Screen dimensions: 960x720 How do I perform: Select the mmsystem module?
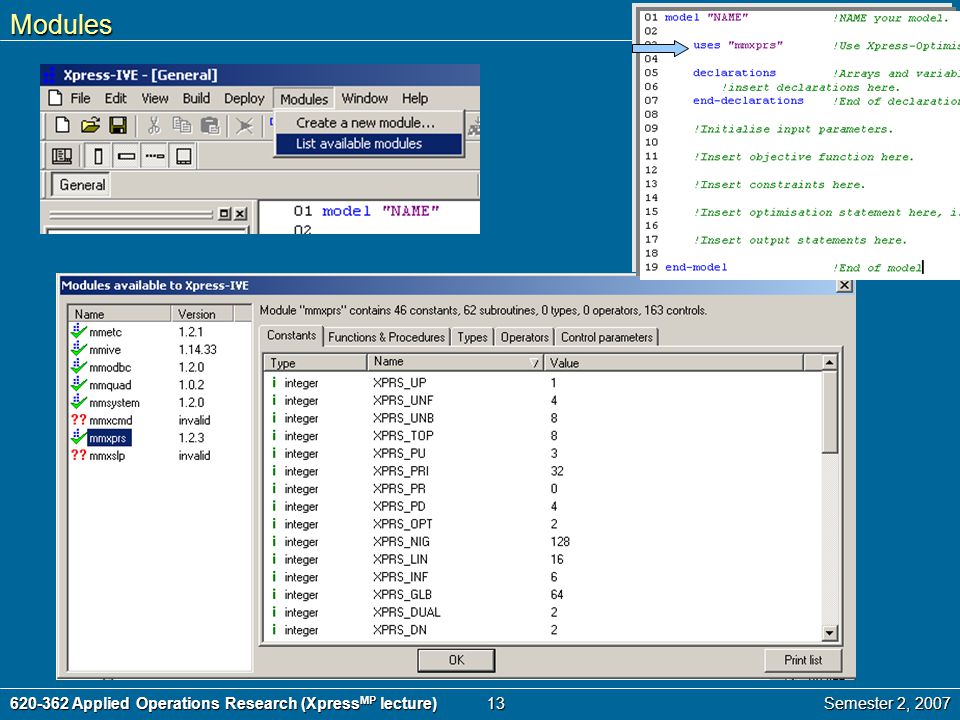click(114, 403)
